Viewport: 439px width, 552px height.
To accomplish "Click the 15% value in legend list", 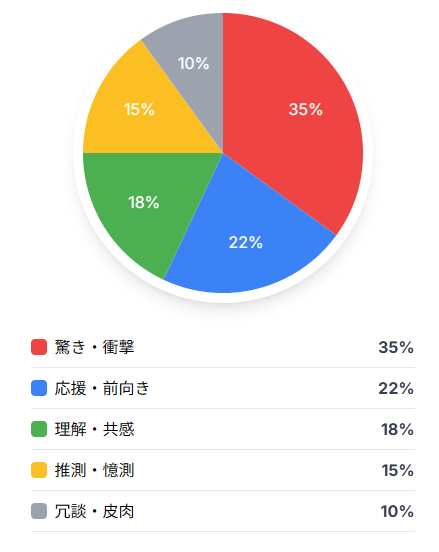I will click(398, 470).
